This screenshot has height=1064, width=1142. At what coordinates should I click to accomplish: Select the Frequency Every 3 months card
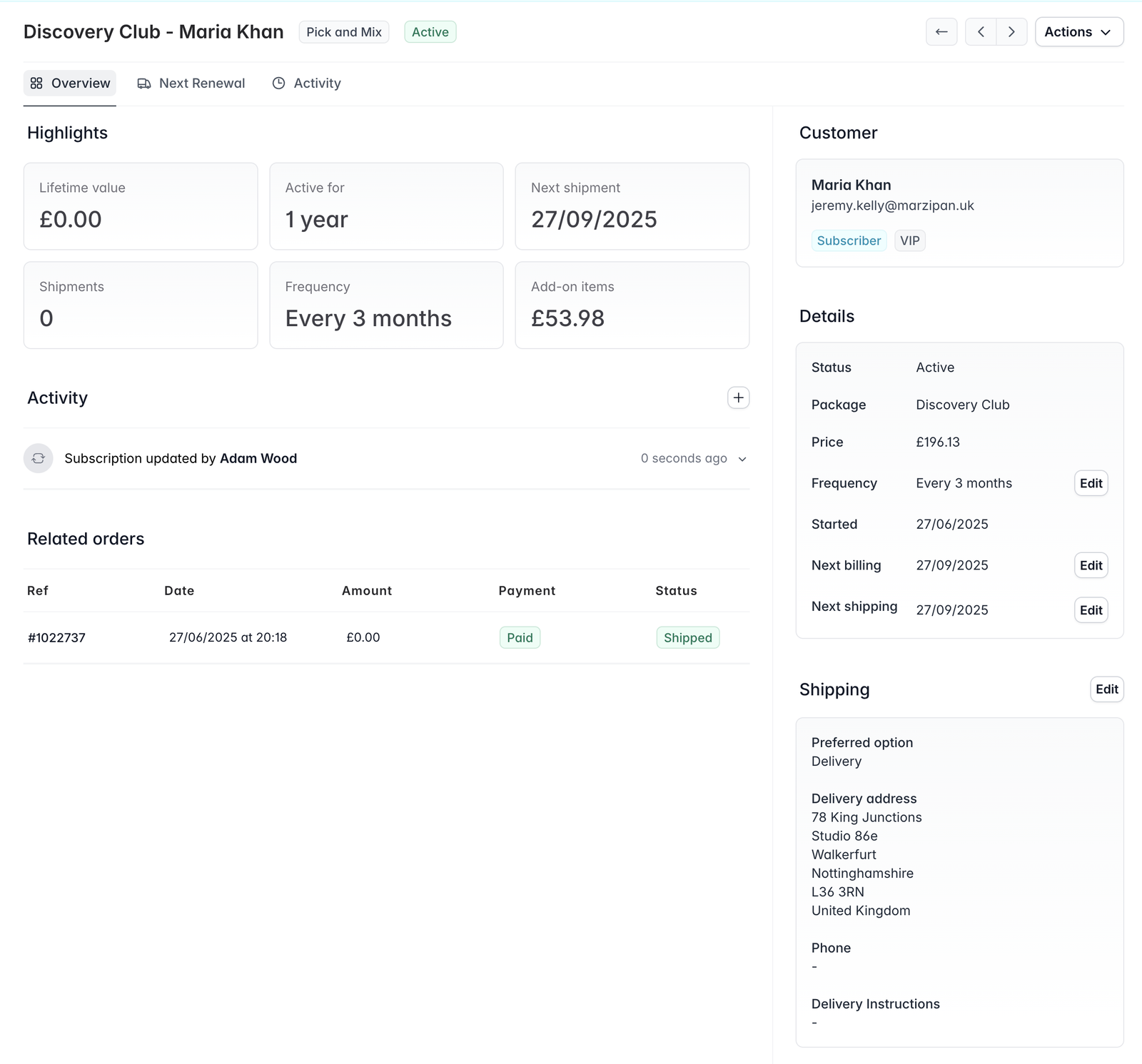pos(386,305)
